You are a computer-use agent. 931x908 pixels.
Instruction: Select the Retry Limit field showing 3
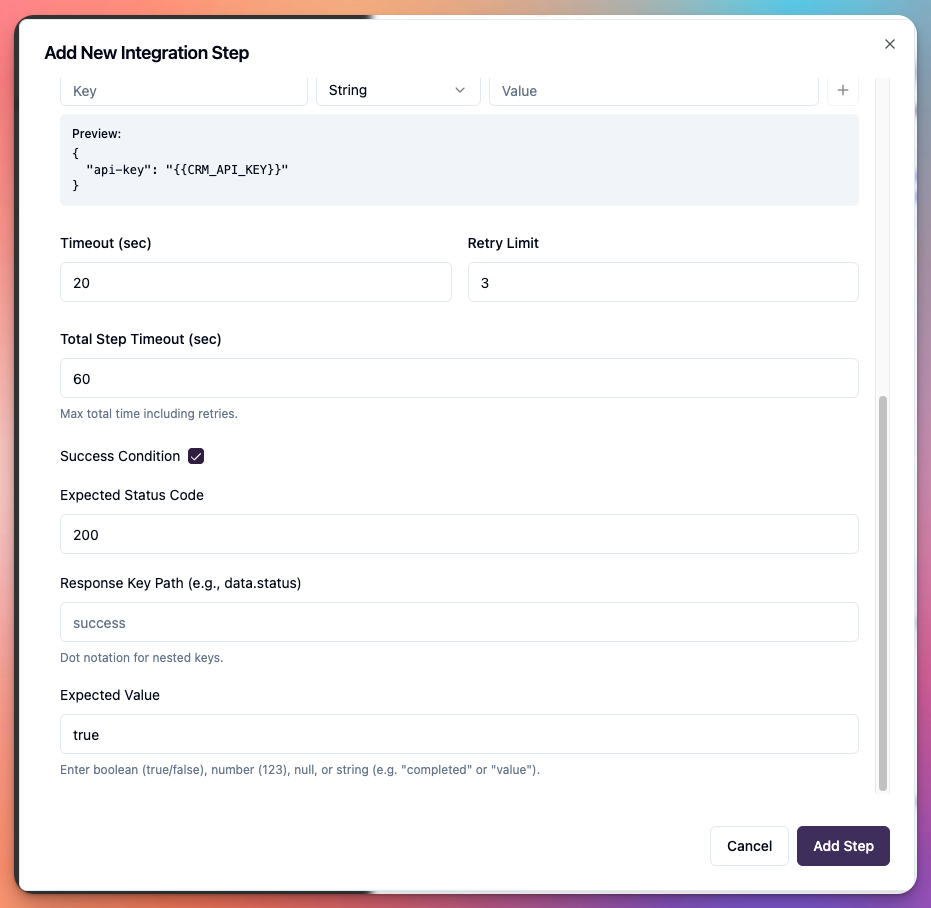[663, 282]
